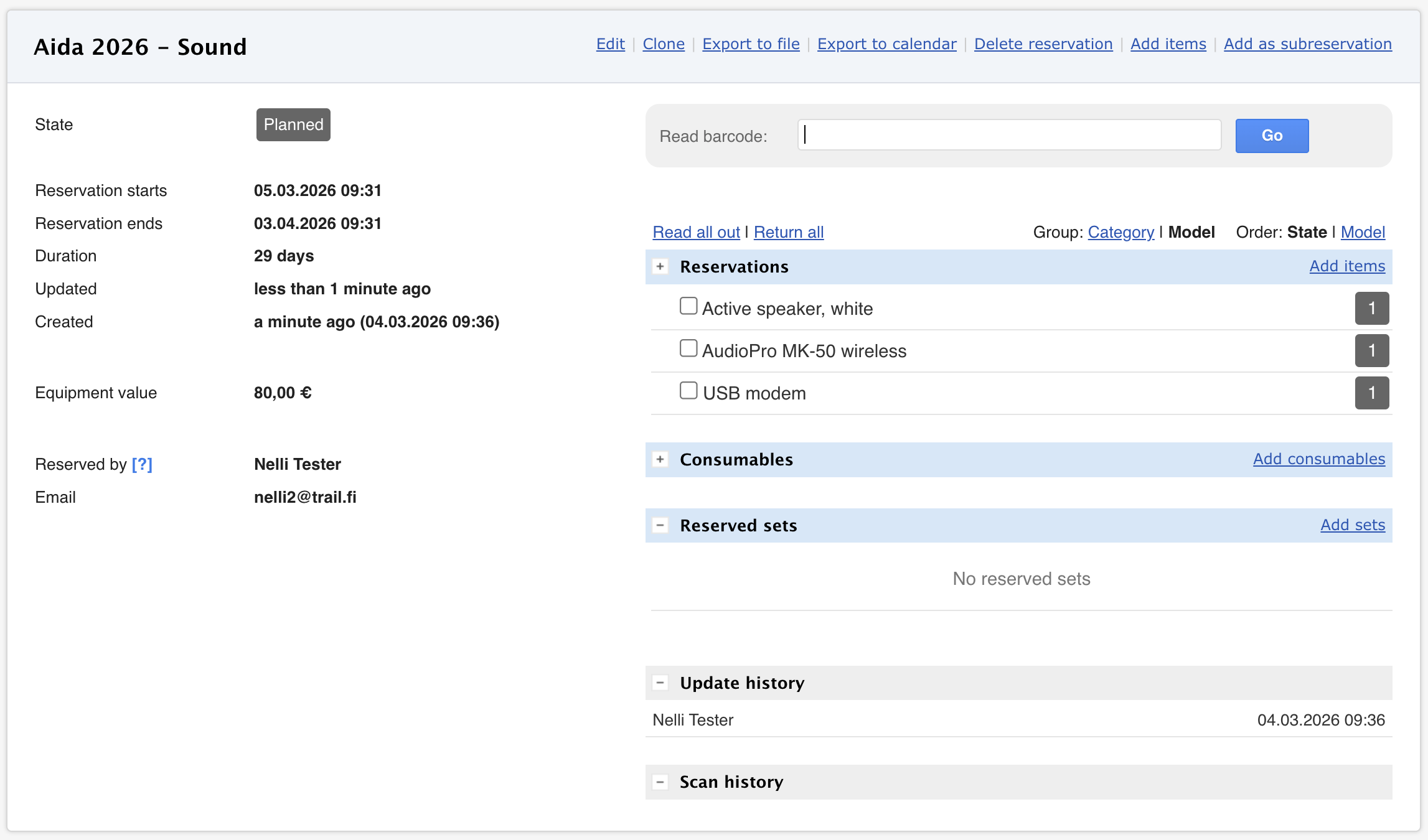Group items by Category
The image size is (1428, 840).
click(x=1120, y=233)
